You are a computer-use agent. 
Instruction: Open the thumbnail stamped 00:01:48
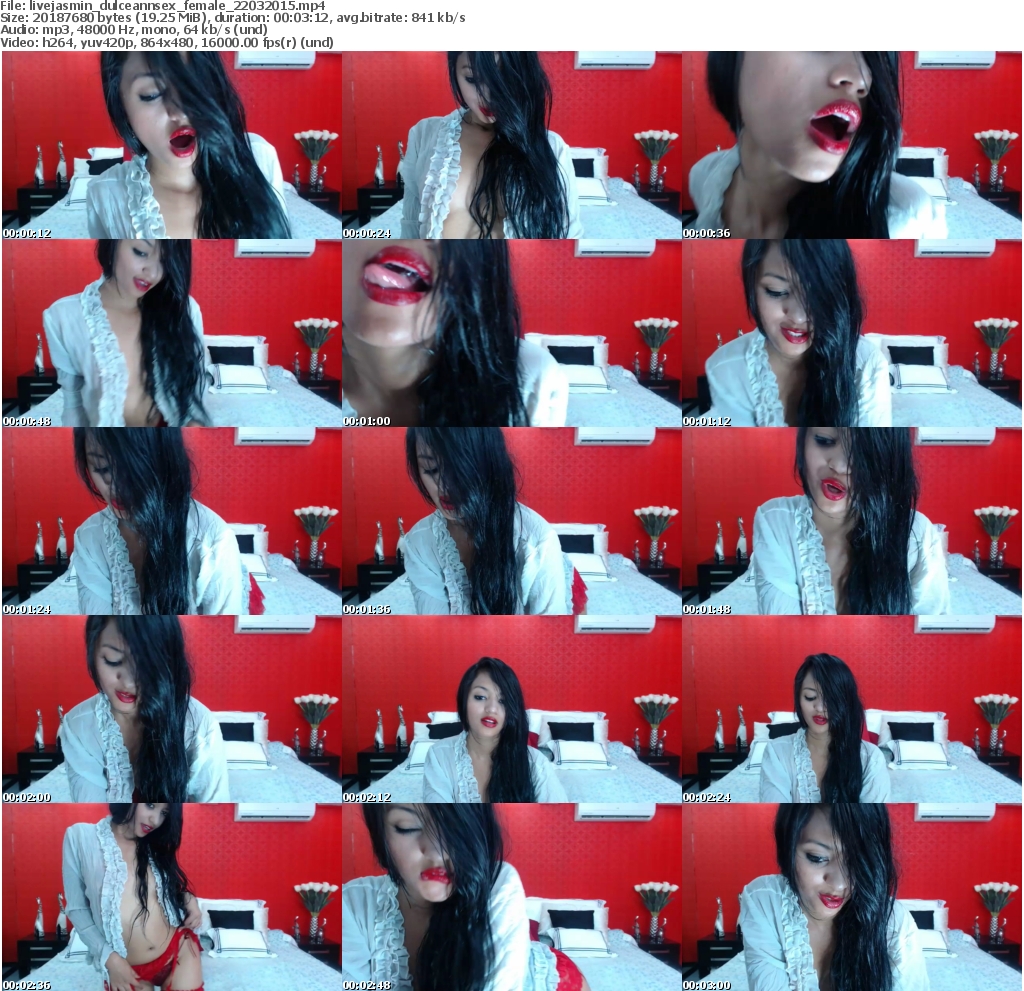852,521
